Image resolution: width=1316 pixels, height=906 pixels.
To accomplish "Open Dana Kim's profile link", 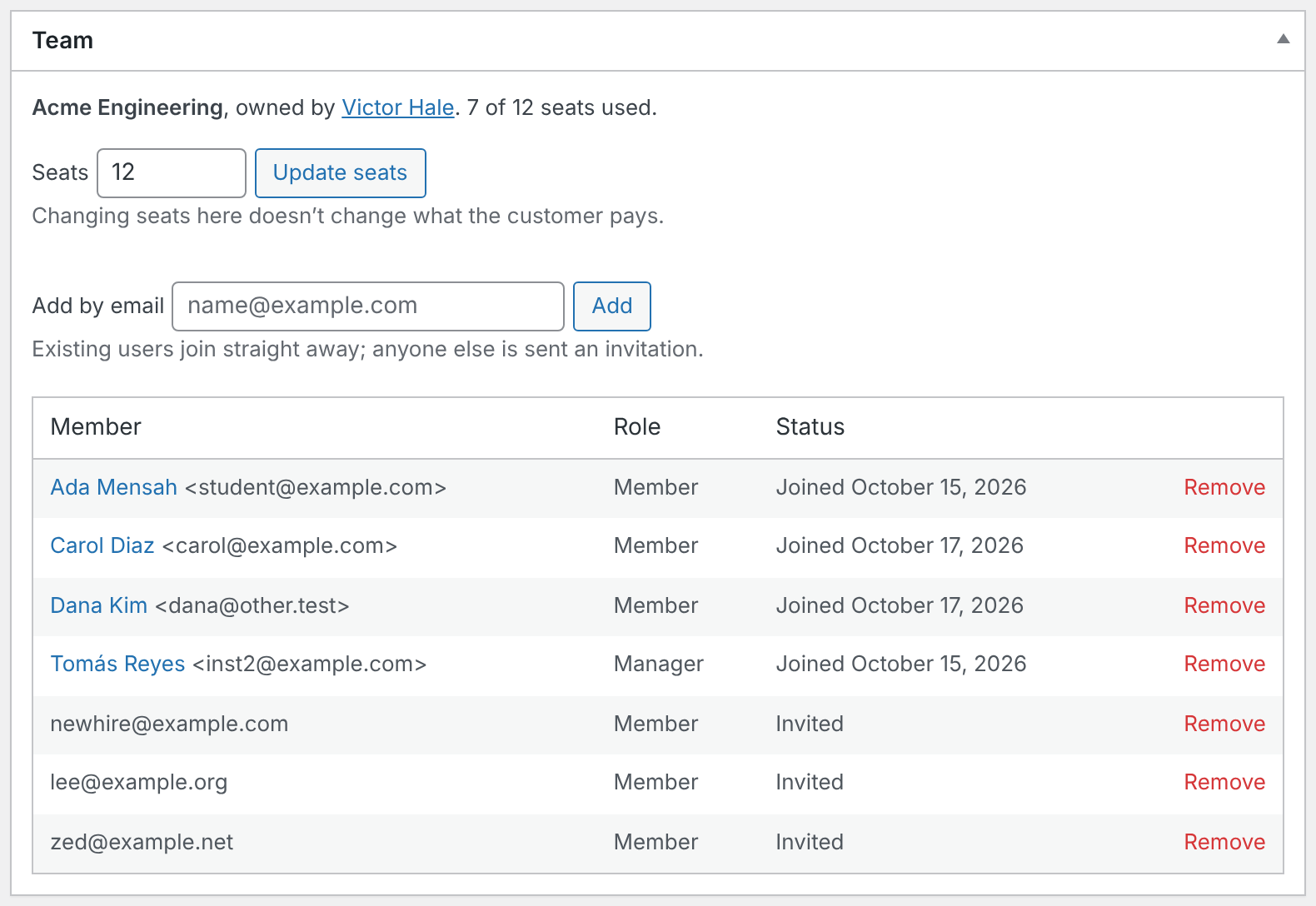I will [x=99, y=605].
